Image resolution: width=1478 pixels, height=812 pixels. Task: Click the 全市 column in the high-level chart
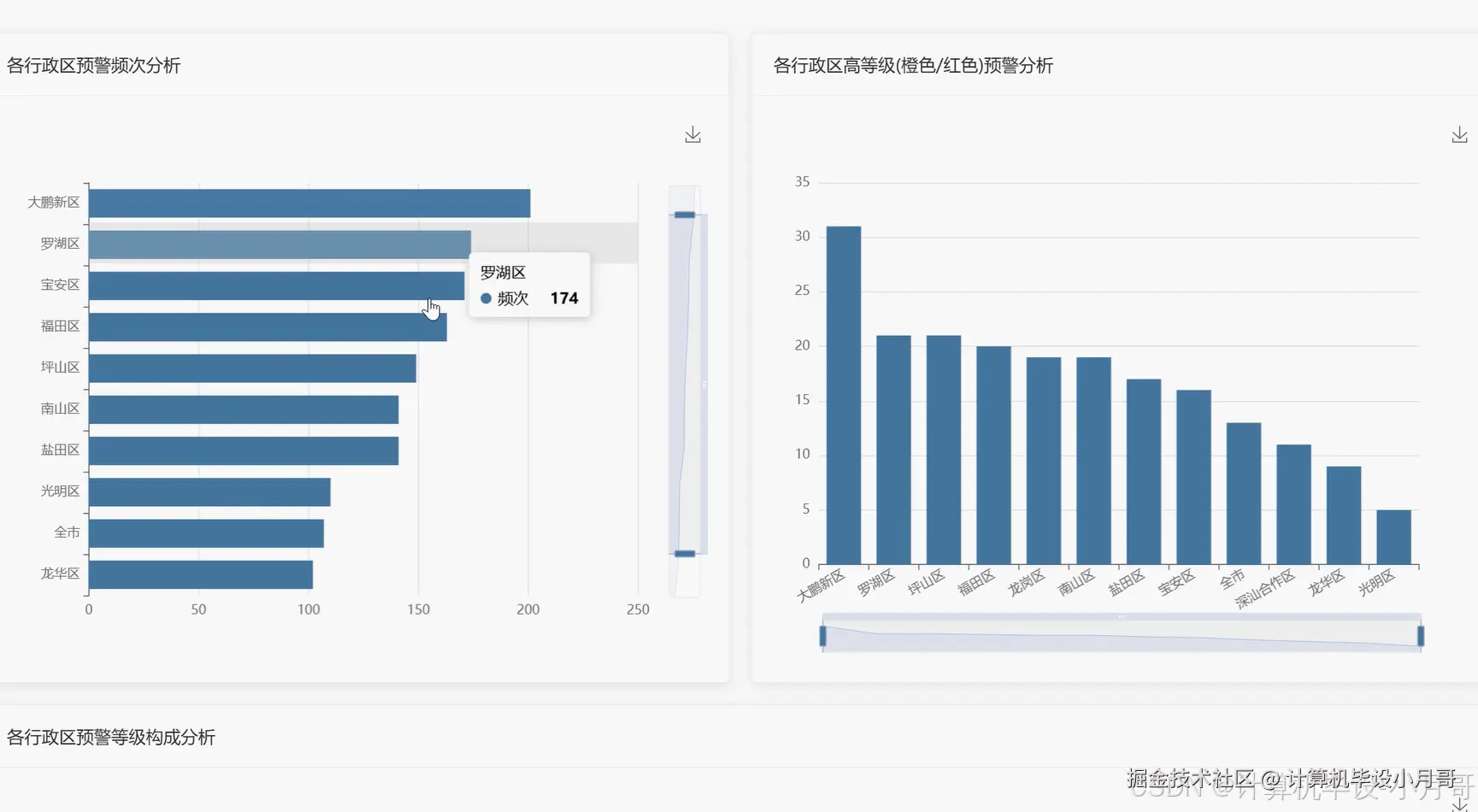coord(1244,493)
